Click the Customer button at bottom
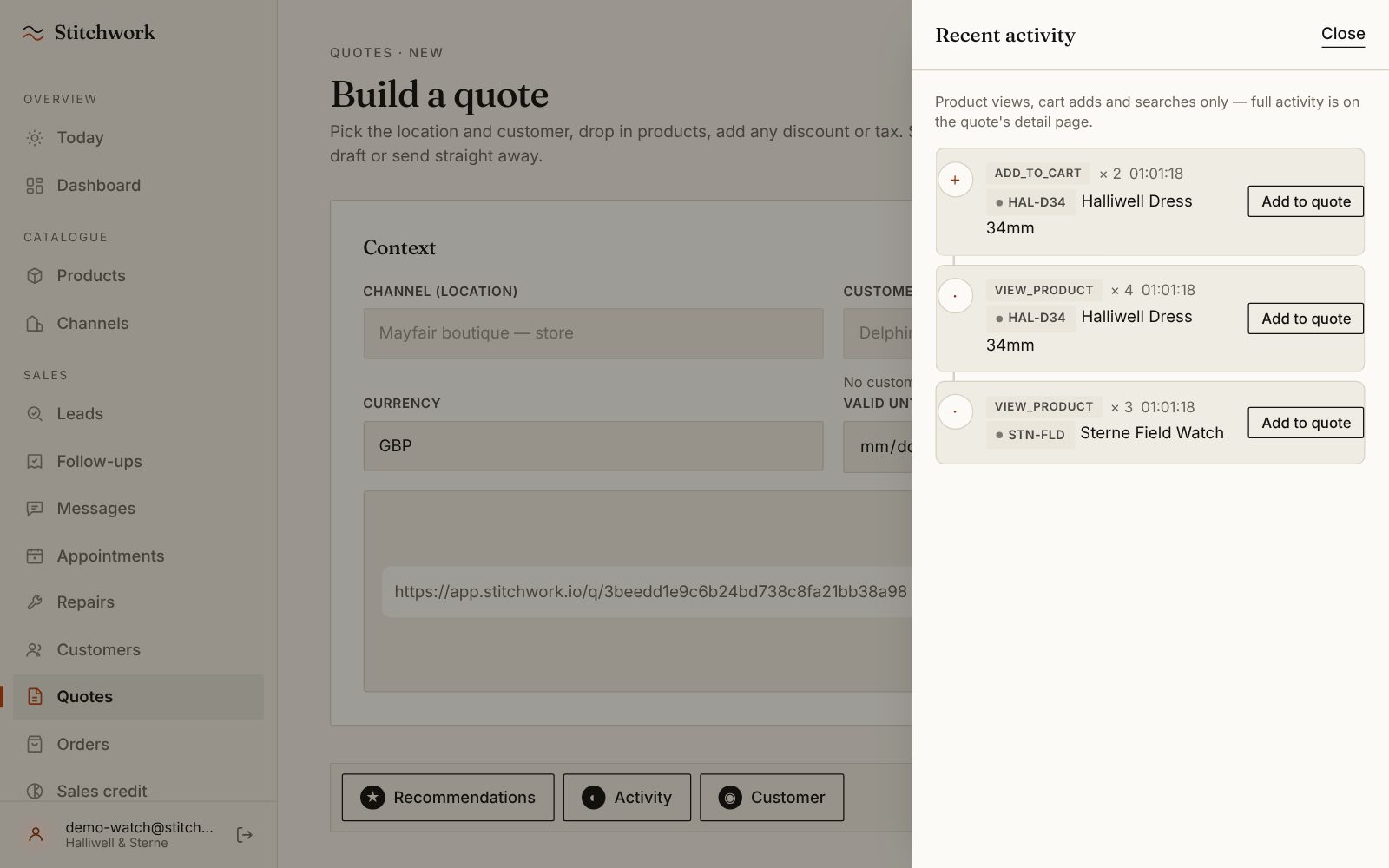 (772, 798)
